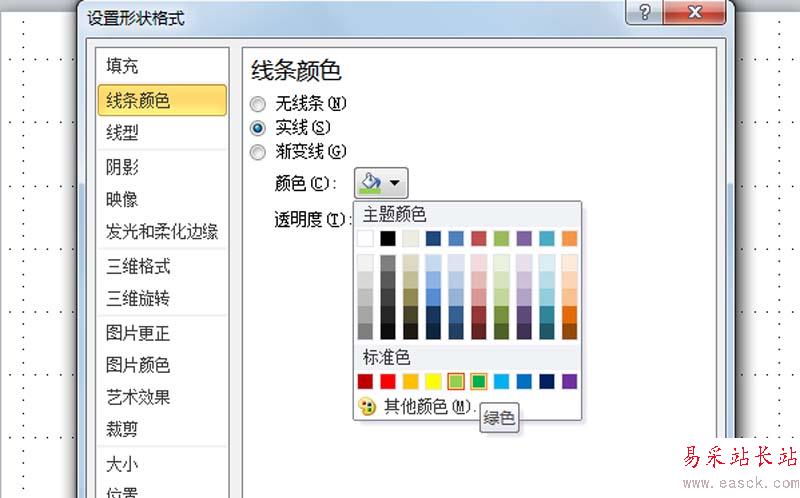Open the 三维旋转 category

coord(162,298)
